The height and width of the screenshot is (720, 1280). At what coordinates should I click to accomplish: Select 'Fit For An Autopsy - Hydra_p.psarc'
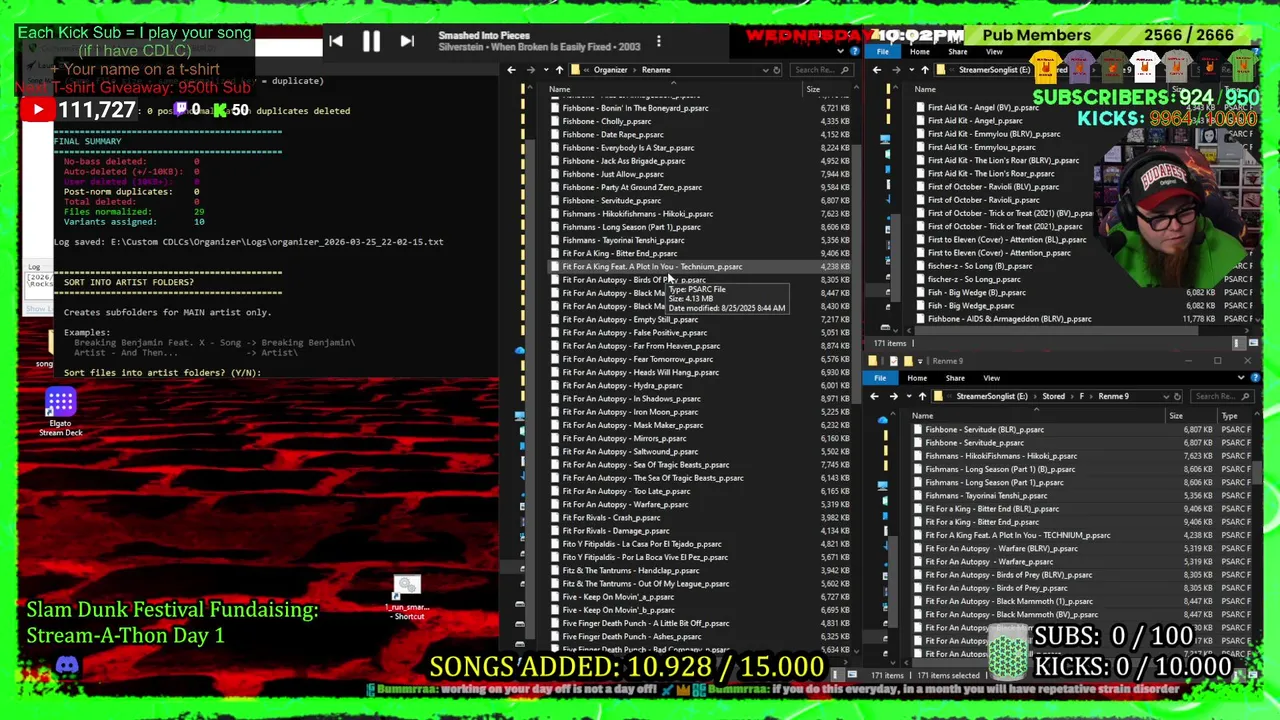(x=699, y=385)
